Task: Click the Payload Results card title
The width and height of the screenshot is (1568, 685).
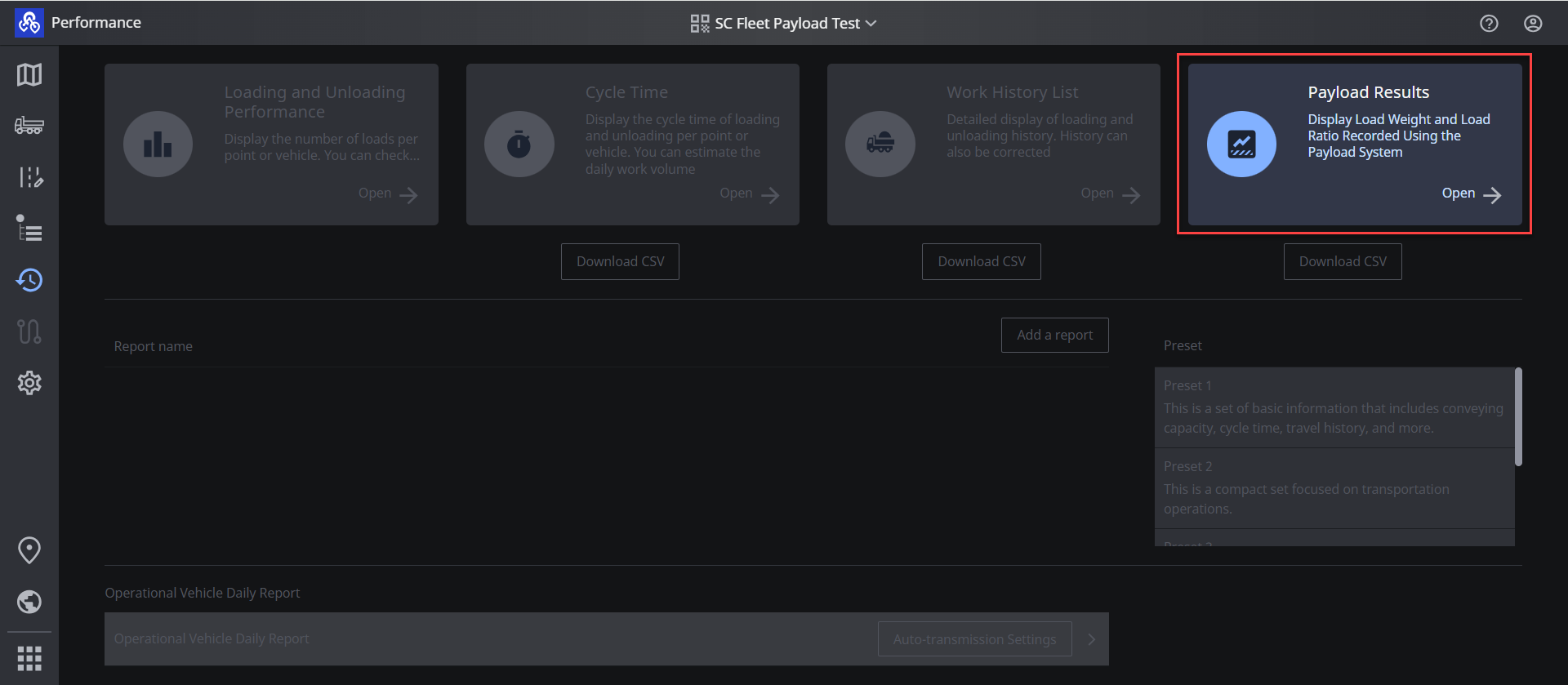Action: pyautogui.click(x=1369, y=92)
